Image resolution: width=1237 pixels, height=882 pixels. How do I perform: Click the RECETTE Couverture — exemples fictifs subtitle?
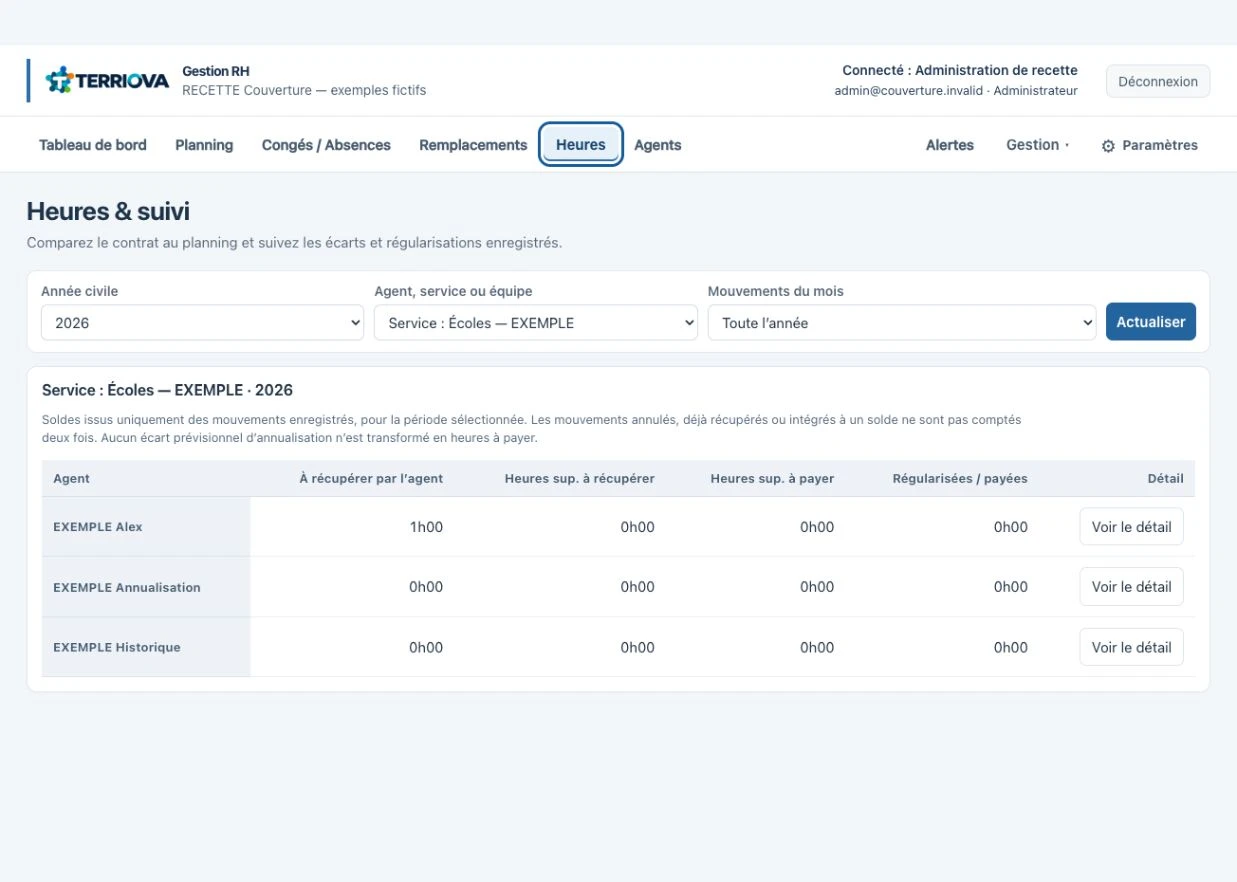click(304, 90)
